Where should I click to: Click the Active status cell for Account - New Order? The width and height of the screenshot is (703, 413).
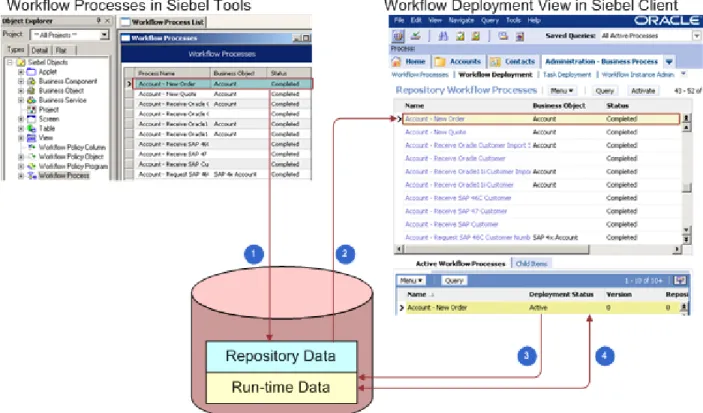[538, 308]
